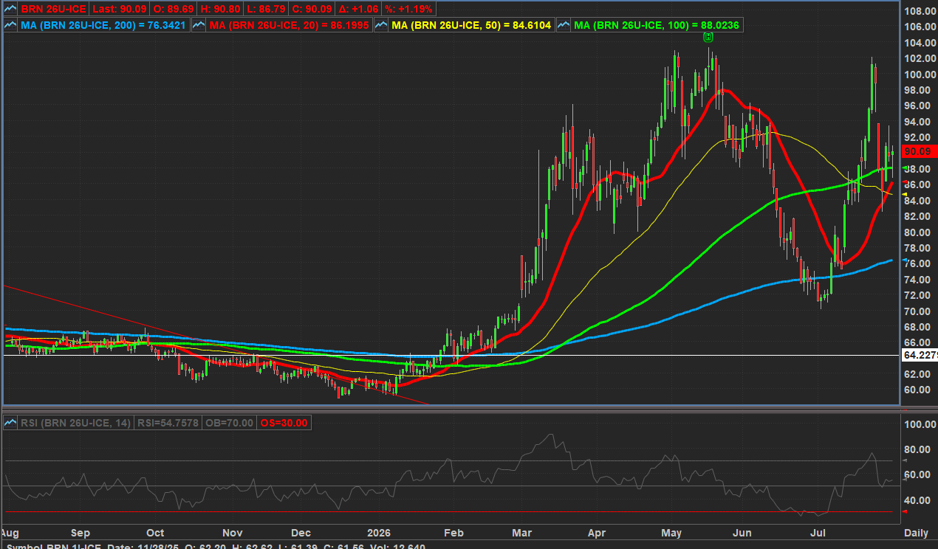Screen dimensions: 938x549
Task: Click the 20-period MA indicator icon
Action: click(x=199, y=25)
